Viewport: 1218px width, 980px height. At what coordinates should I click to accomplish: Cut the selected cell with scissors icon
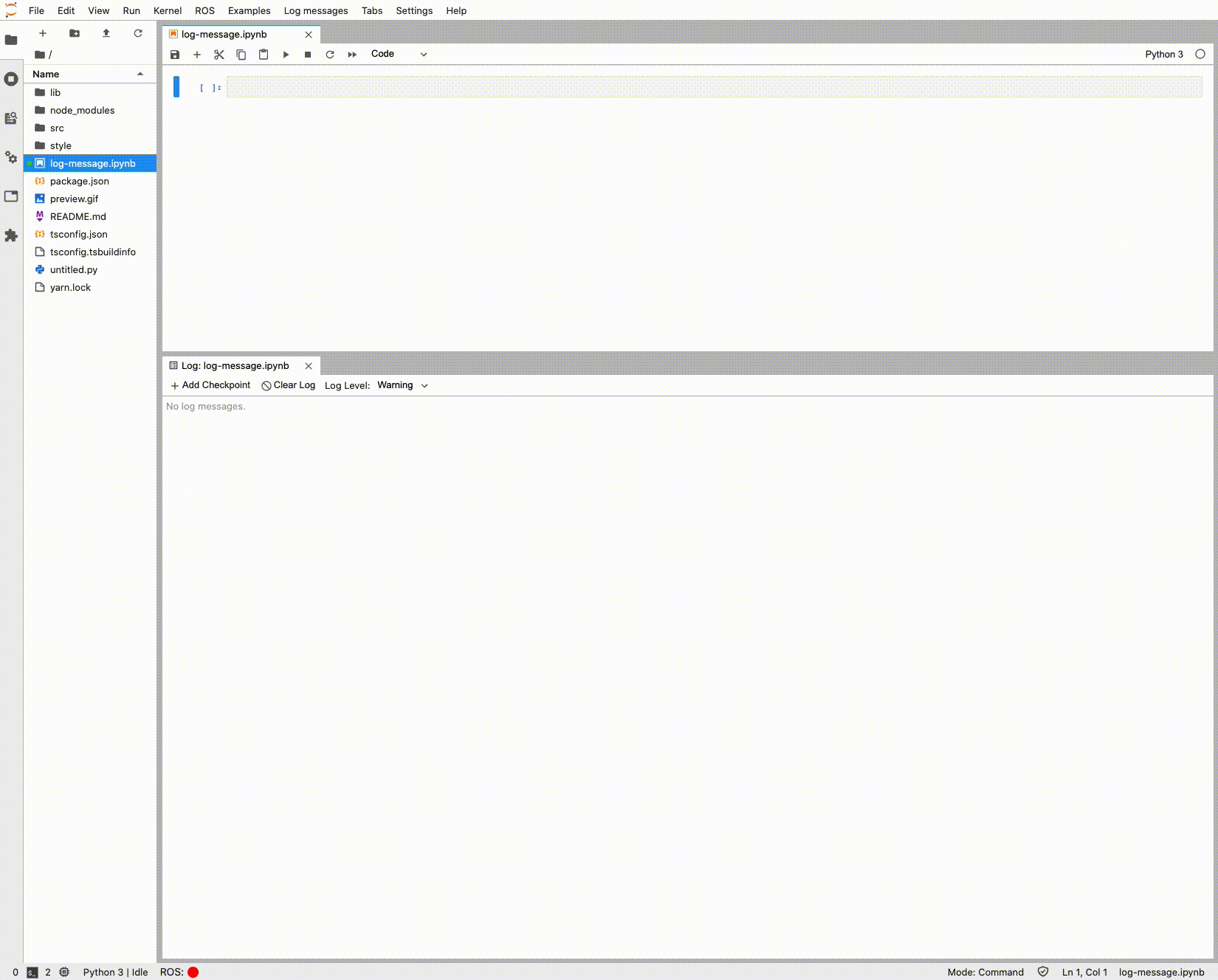coord(219,55)
